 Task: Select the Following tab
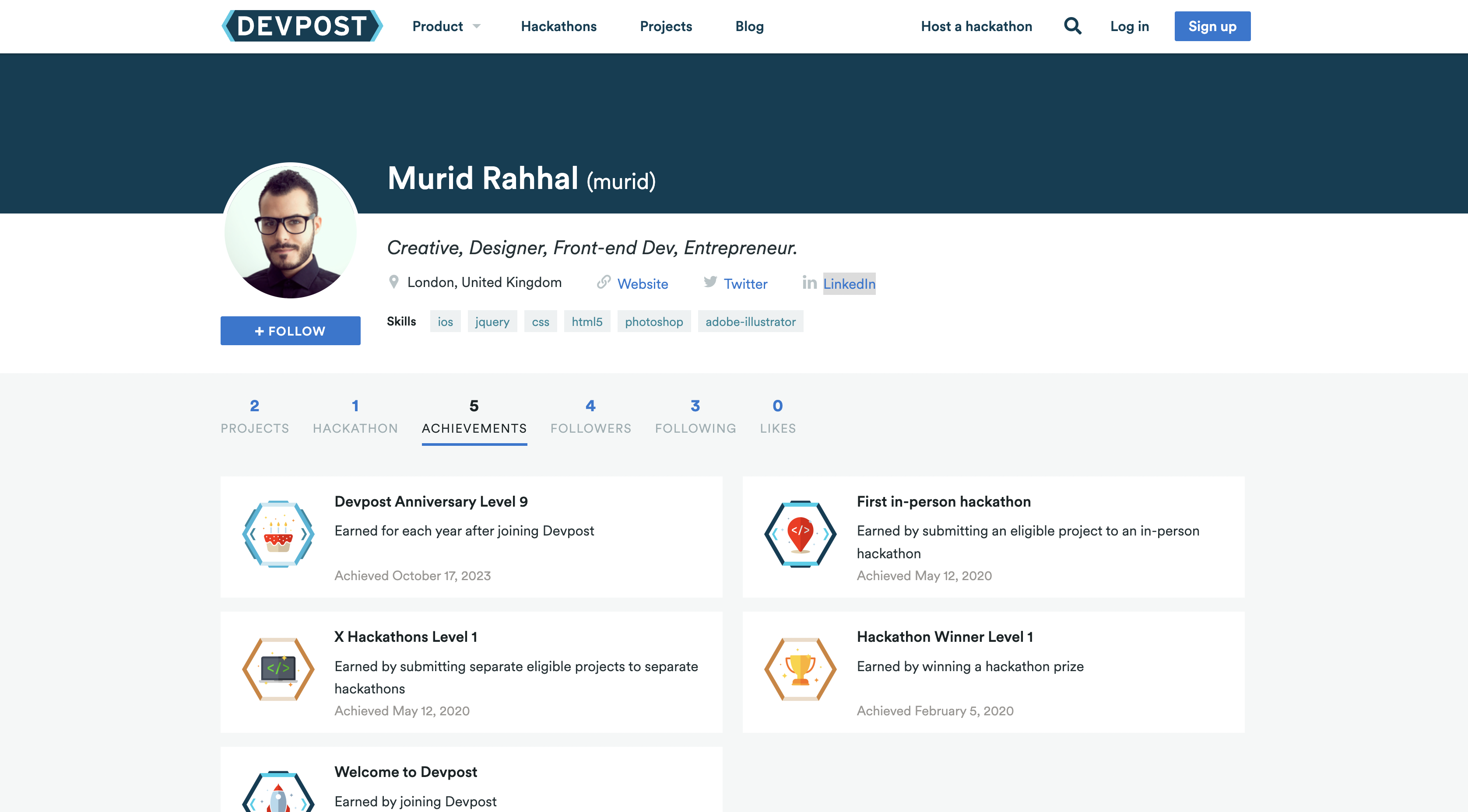(x=695, y=416)
